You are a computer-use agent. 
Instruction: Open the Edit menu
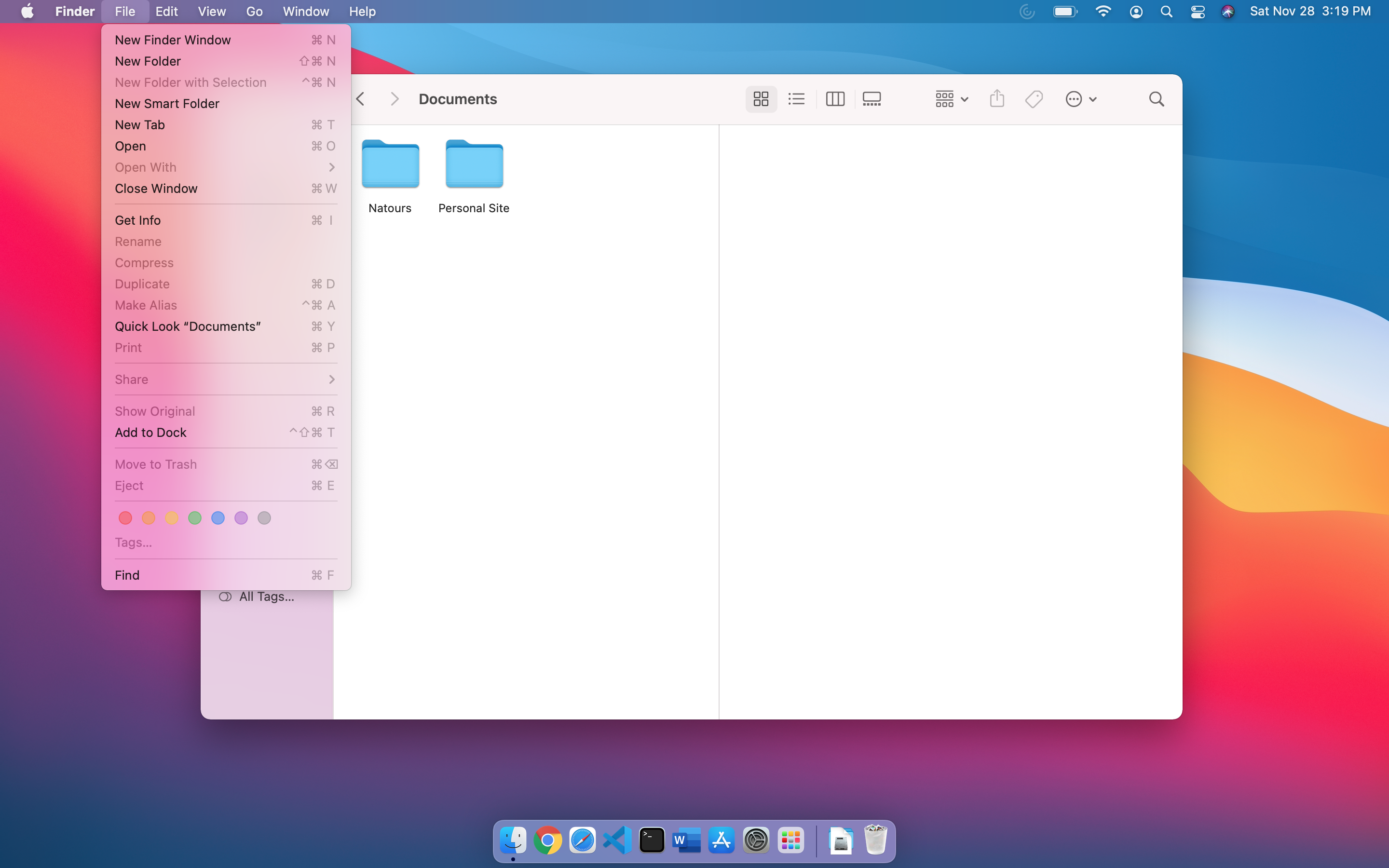pos(166,12)
